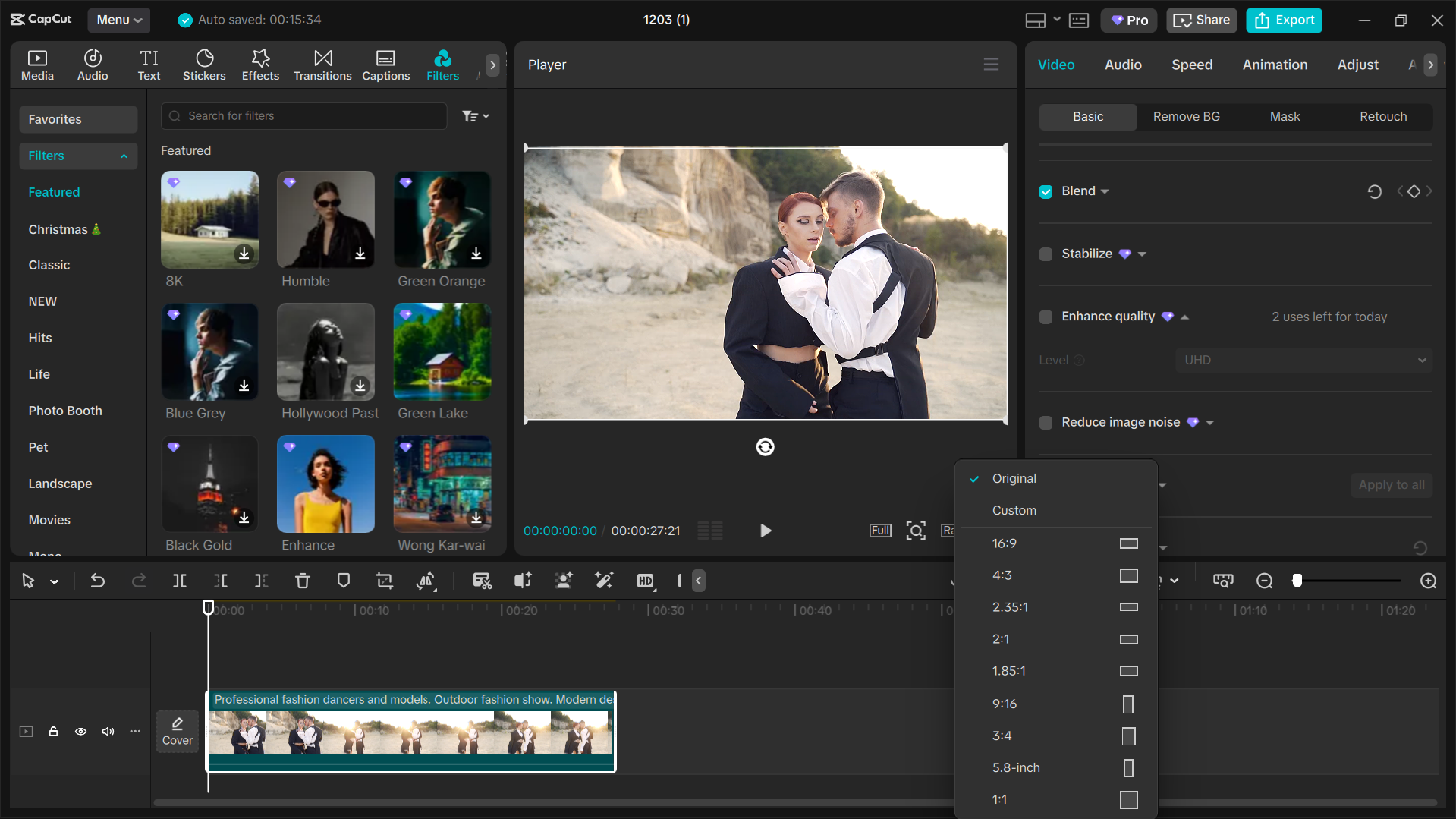Collapse the Filters section in the sidebar
Viewport: 1456px width, 819px height.
tap(124, 156)
